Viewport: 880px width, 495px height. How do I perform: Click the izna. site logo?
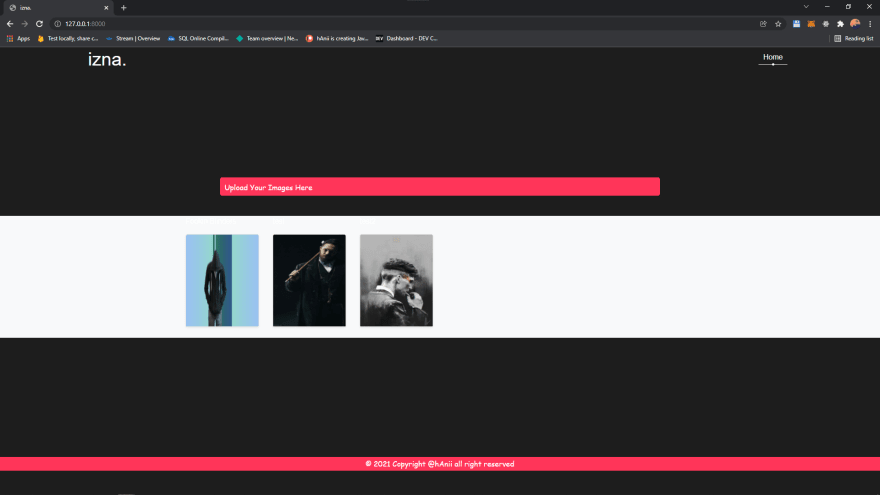coord(107,59)
